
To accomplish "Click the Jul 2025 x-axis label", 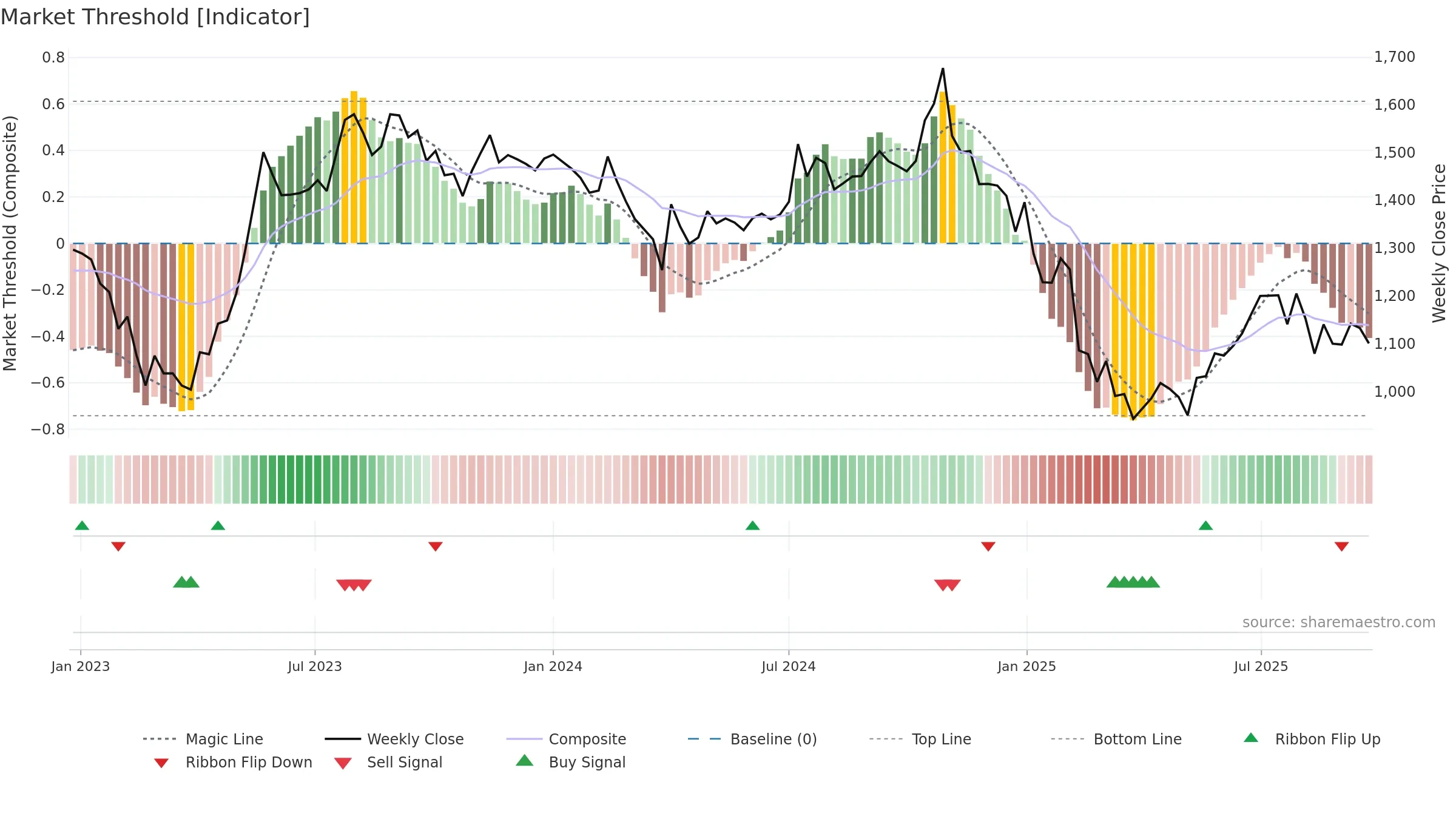I will 1261,667.
